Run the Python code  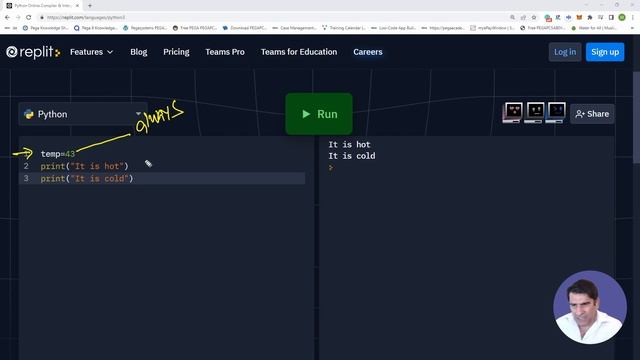tap(319, 114)
